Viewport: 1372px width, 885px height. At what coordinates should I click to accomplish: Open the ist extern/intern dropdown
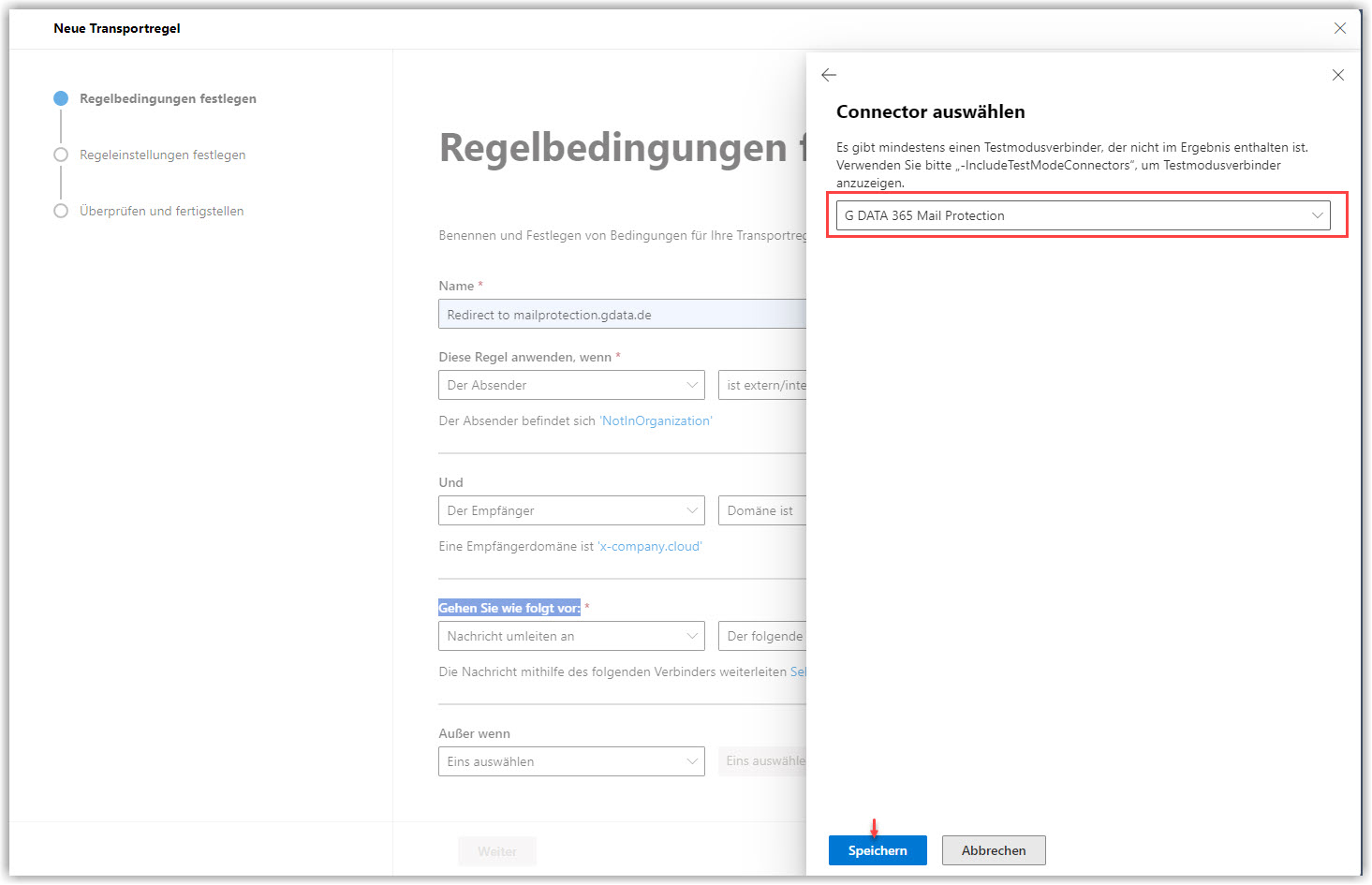762,385
